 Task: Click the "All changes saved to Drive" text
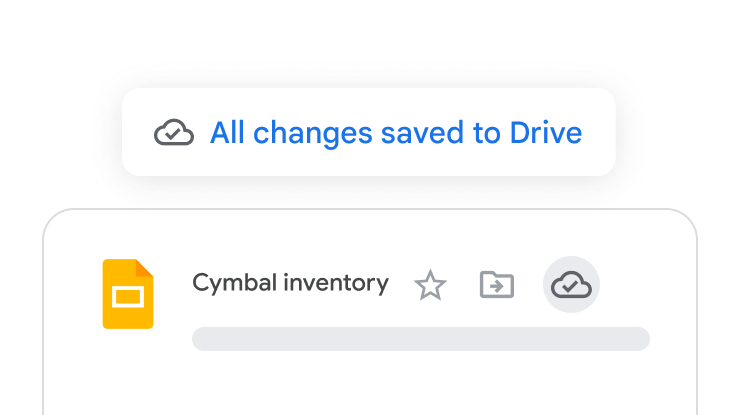tap(396, 133)
